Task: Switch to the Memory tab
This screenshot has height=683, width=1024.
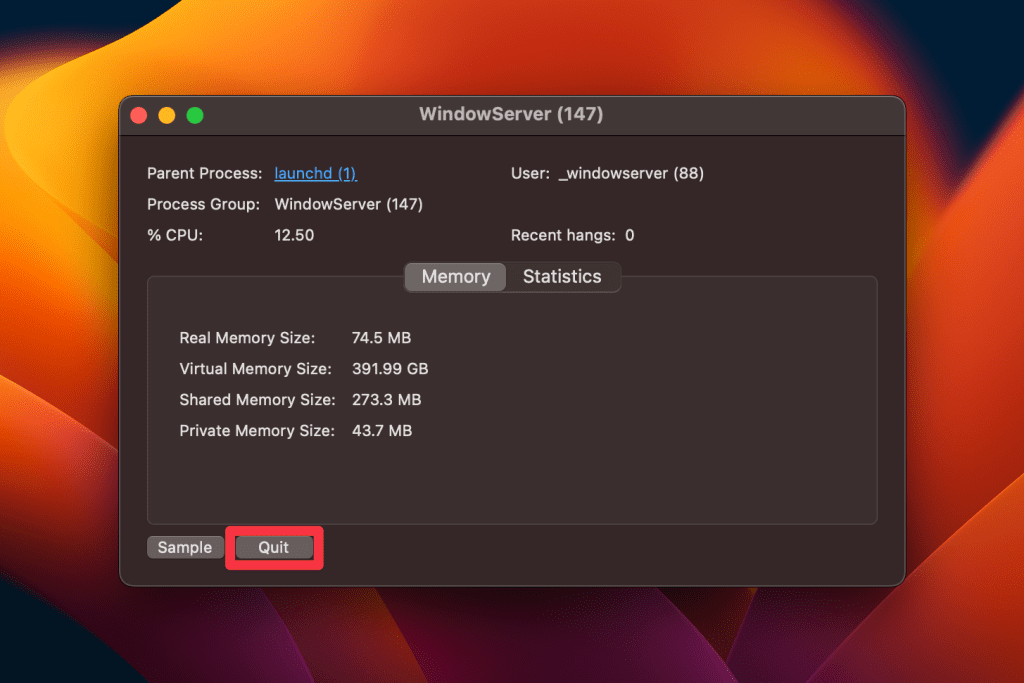Action: [456, 277]
